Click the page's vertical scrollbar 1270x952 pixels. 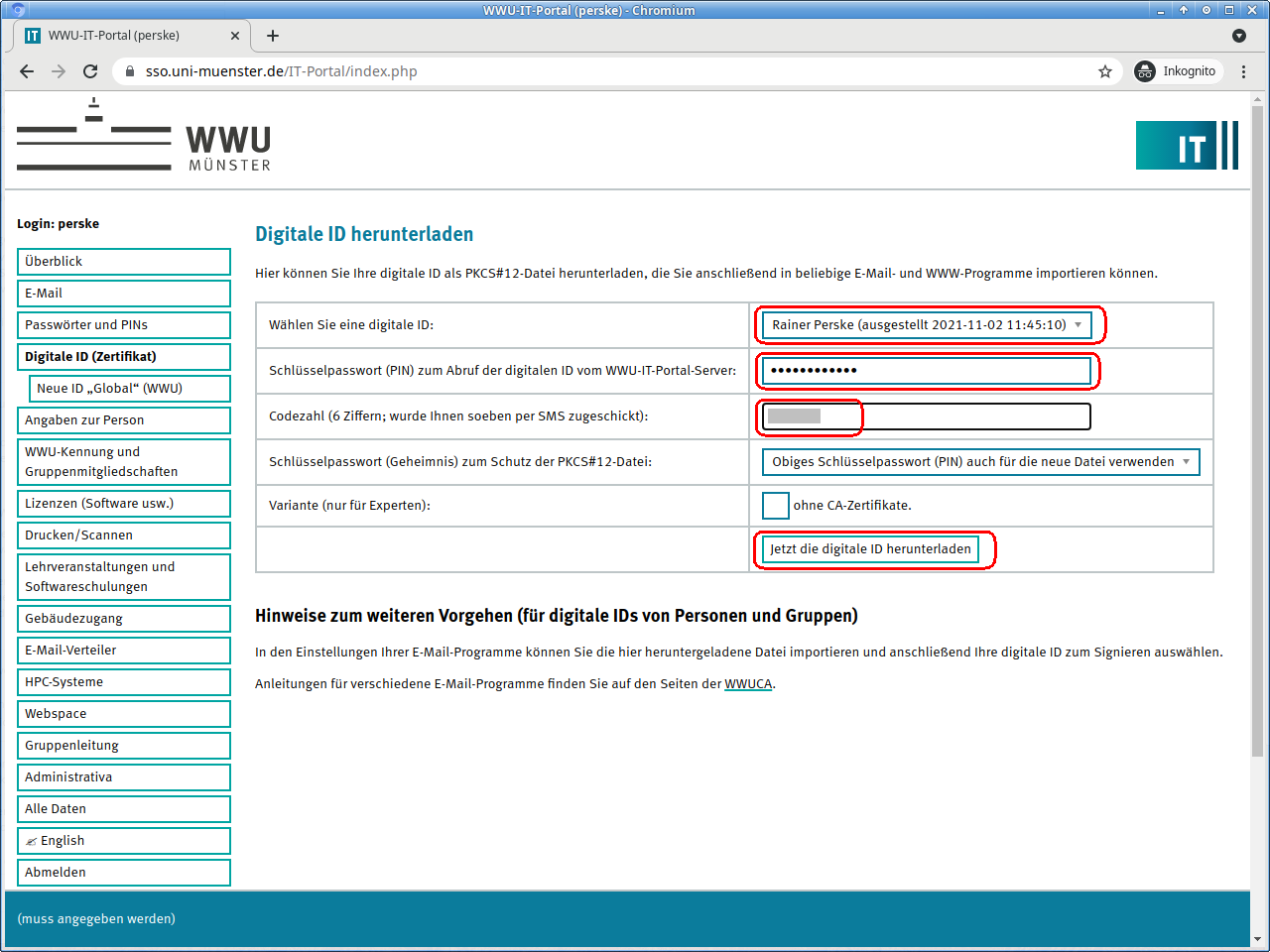1257,426
